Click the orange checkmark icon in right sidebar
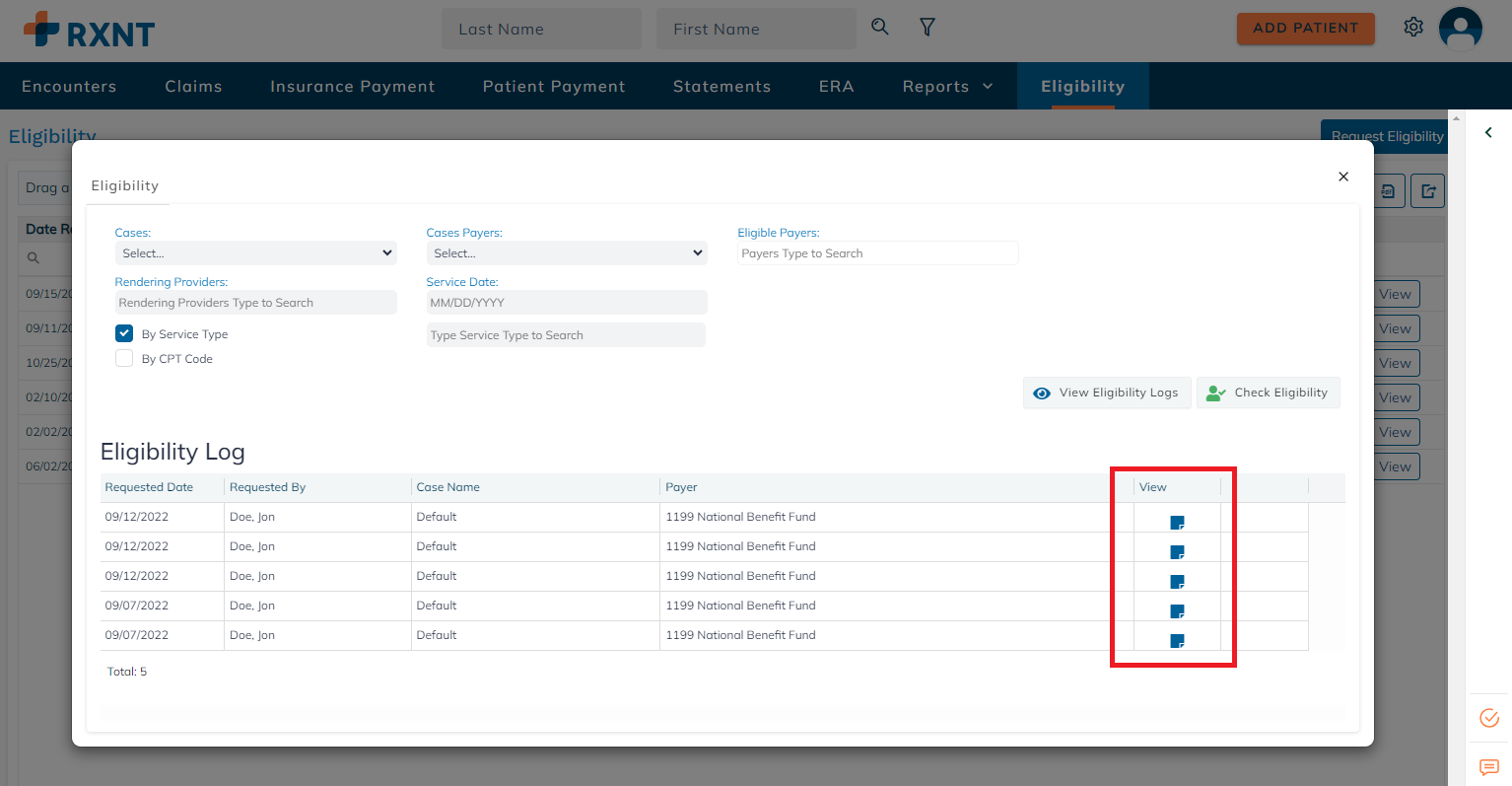Viewport: 1512px width, 786px height. 1488,718
